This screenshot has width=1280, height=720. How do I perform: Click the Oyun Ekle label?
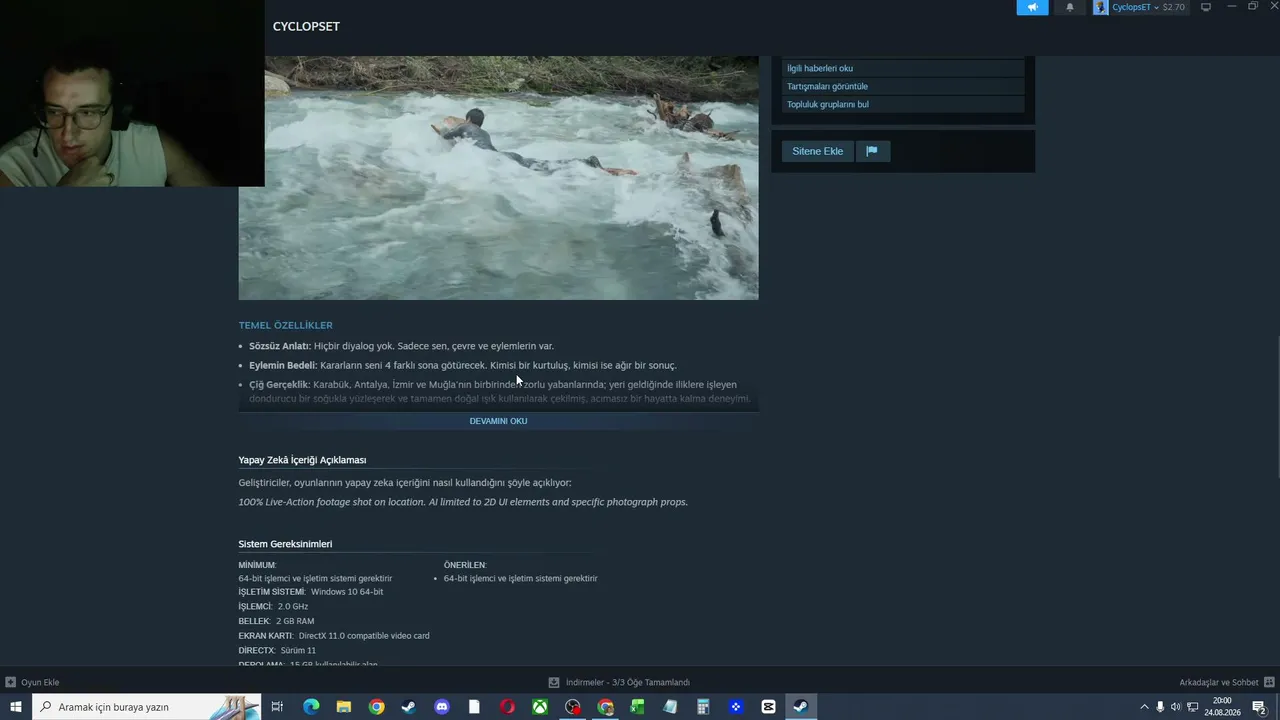(x=40, y=682)
